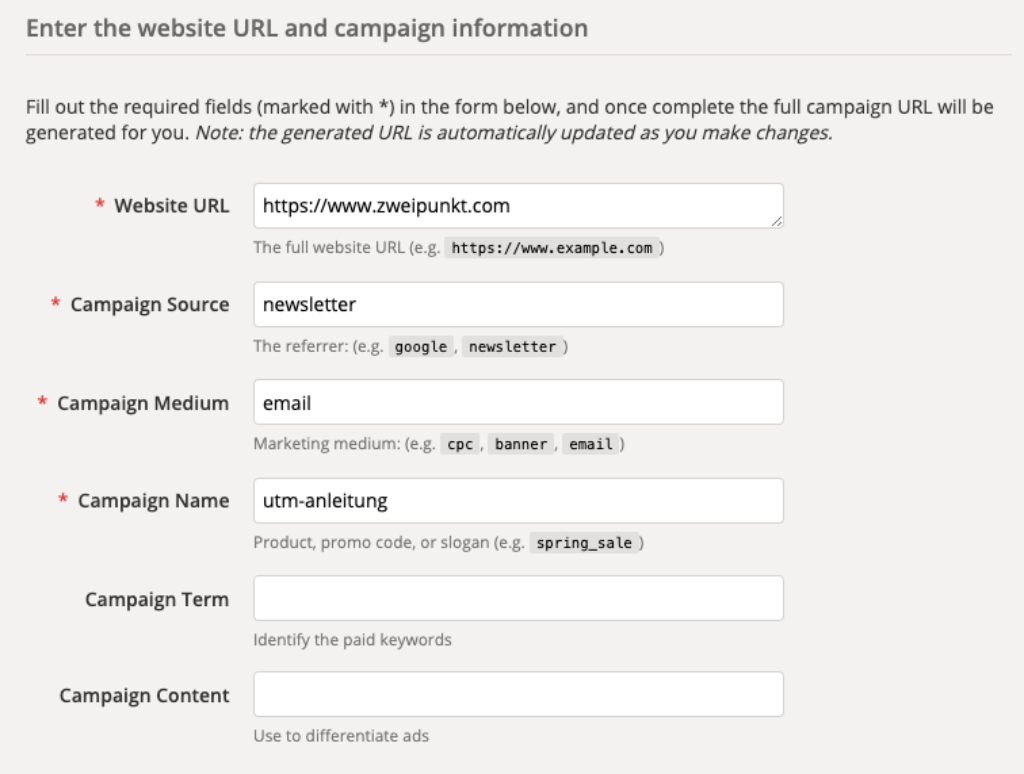The height and width of the screenshot is (774, 1024).
Task: Click the cpc example code chip
Action: [460, 444]
